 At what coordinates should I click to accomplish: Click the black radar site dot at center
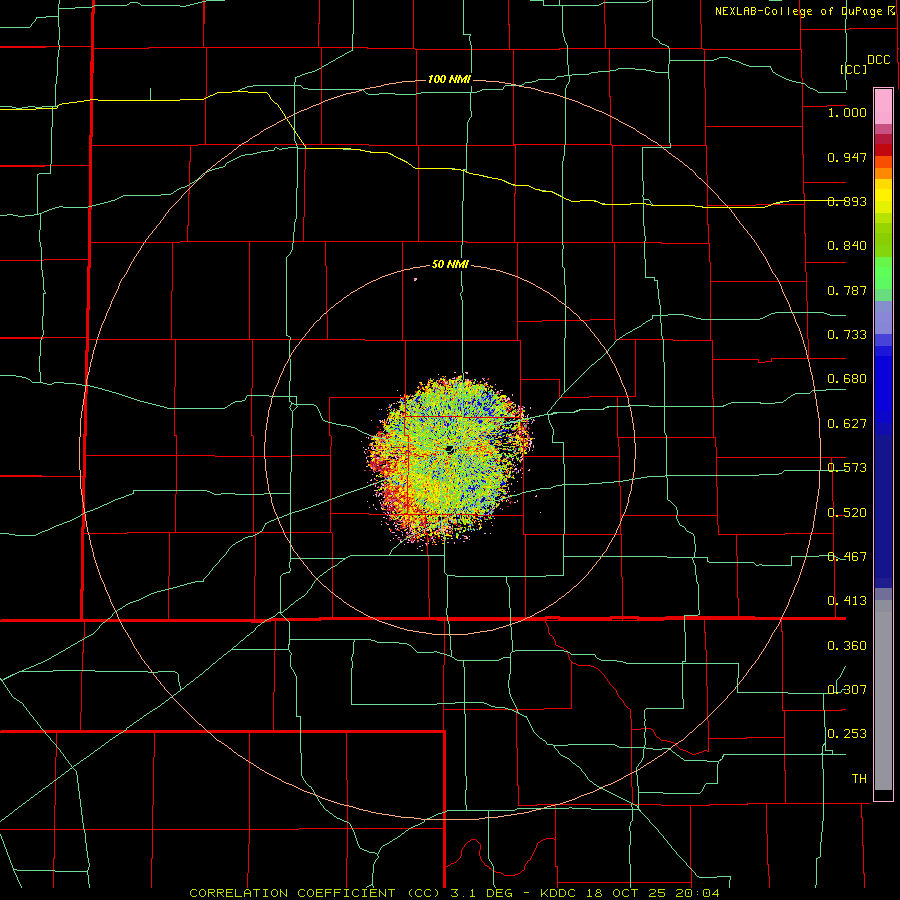click(450, 449)
